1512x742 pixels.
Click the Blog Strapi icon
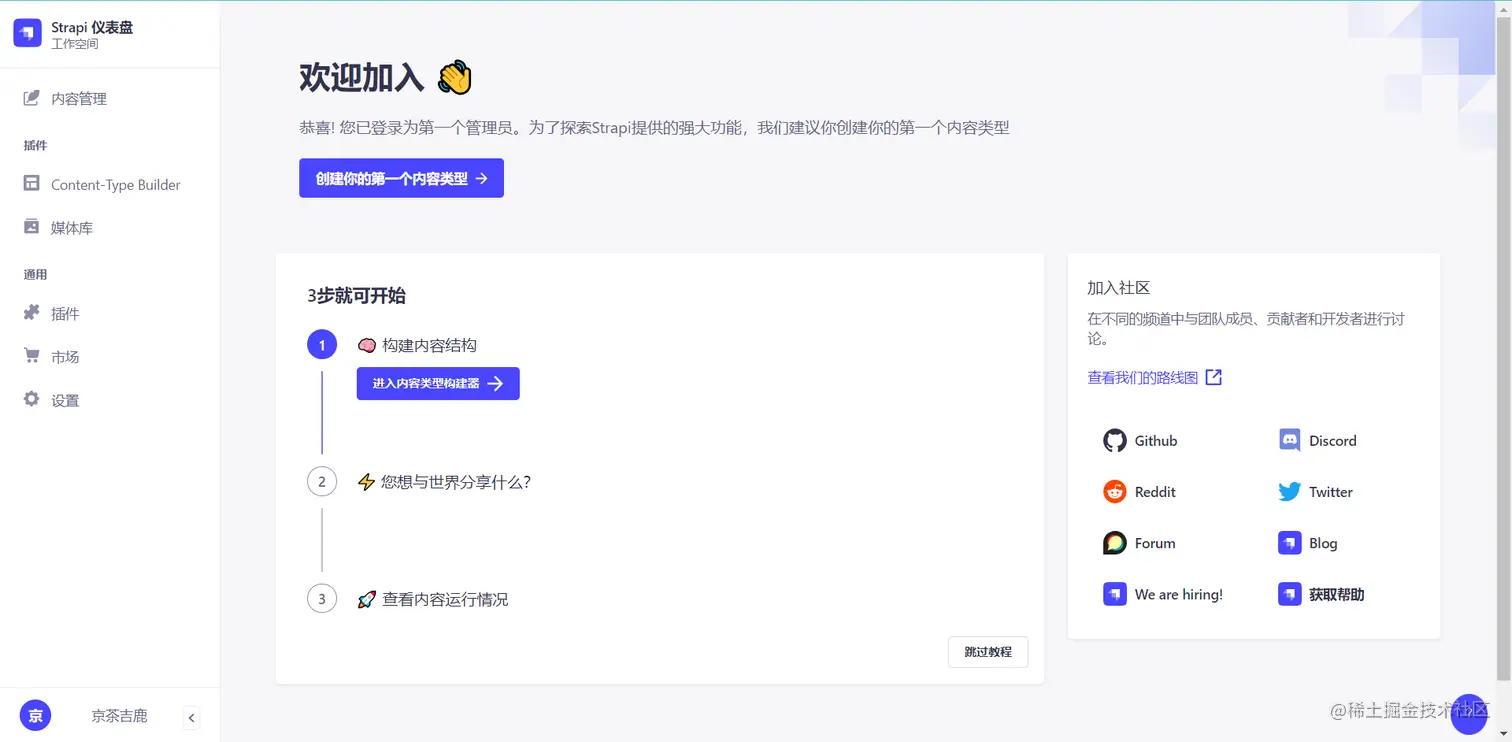1290,543
